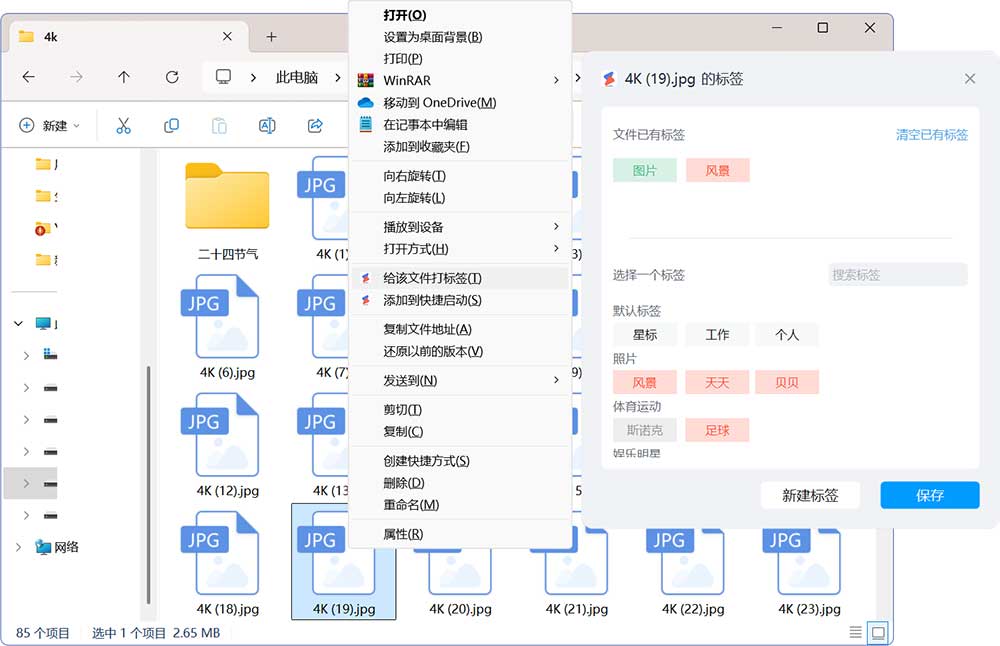
Task: Click the 搜索标签 search field
Action: [x=897, y=274]
